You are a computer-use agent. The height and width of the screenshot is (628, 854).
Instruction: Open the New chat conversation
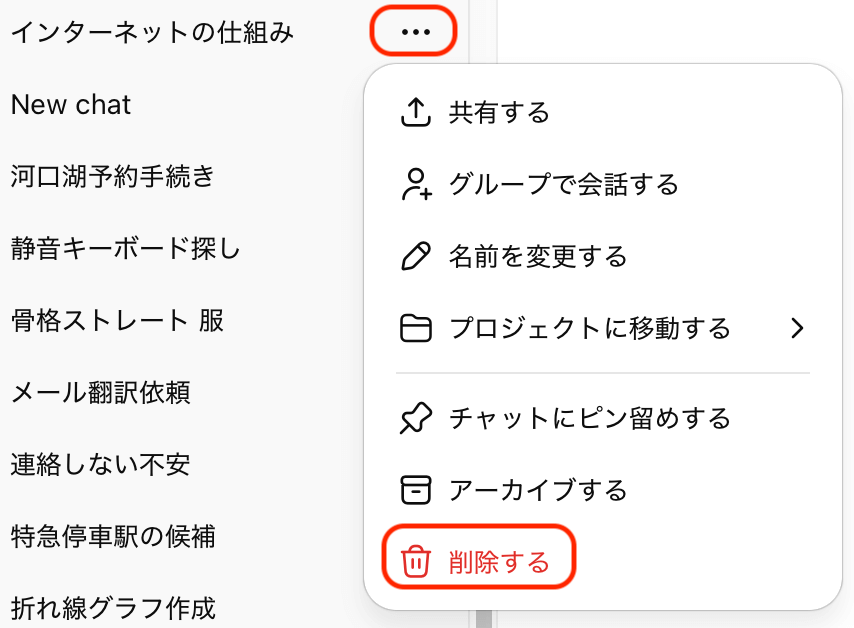[71, 105]
